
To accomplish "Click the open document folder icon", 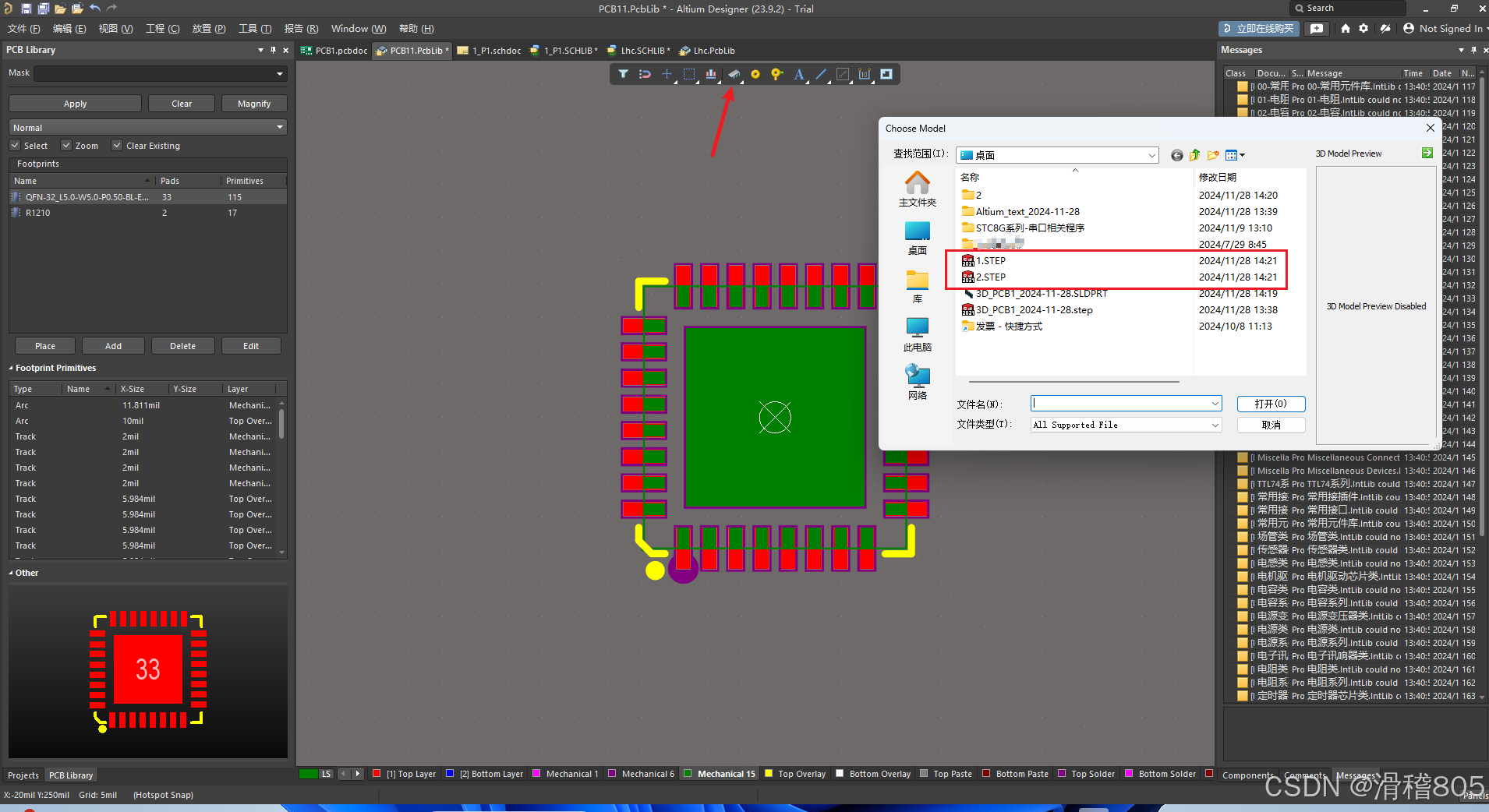I will coord(60,9).
